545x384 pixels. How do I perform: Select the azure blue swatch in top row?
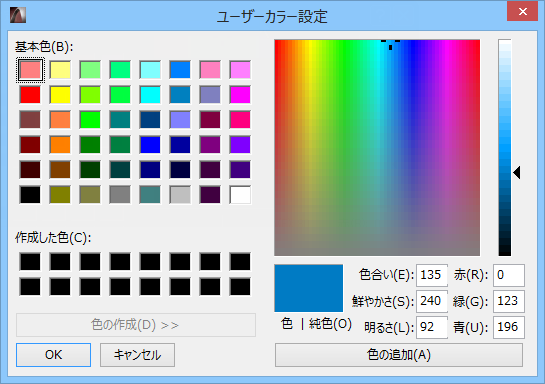(x=180, y=70)
